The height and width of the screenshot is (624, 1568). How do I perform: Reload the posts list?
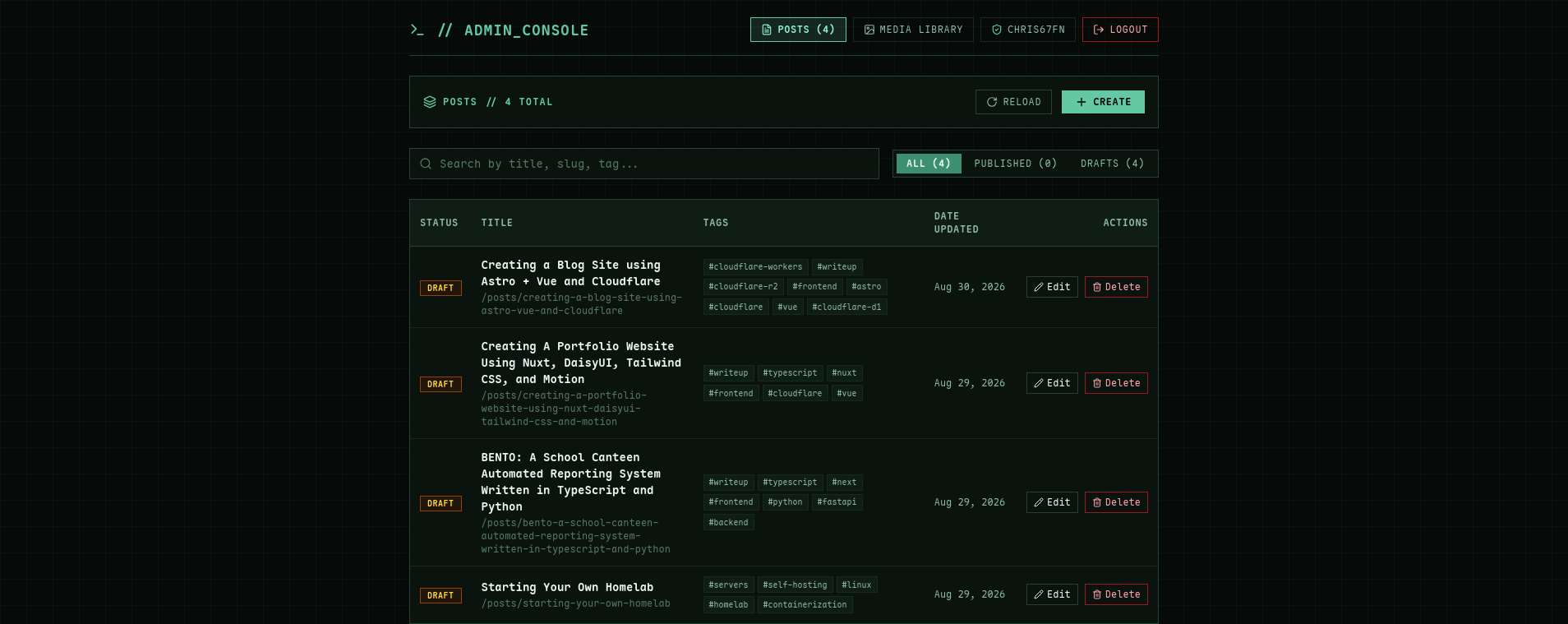point(1013,102)
